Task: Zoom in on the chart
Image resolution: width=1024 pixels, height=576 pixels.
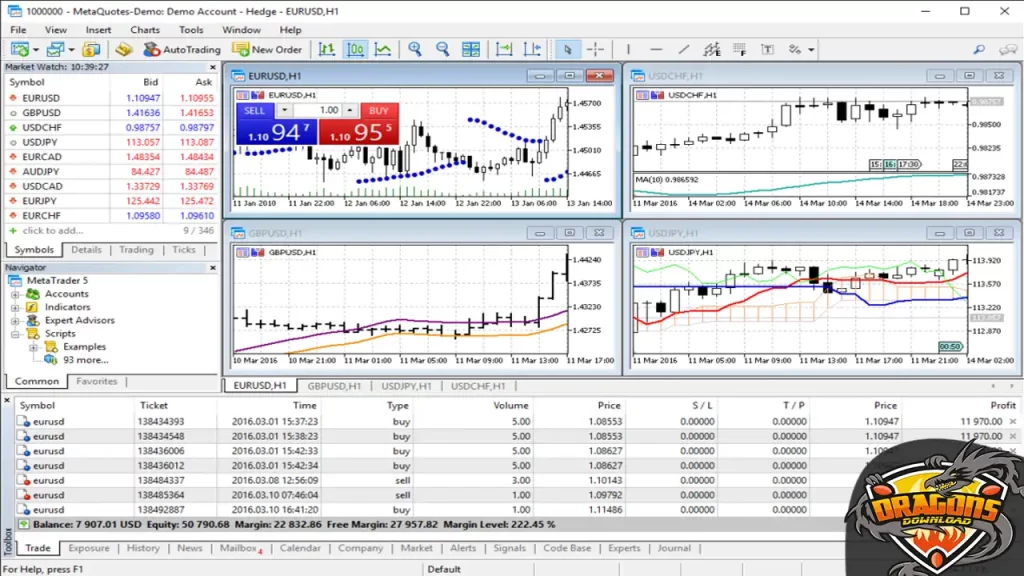Action: [x=415, y=49]
